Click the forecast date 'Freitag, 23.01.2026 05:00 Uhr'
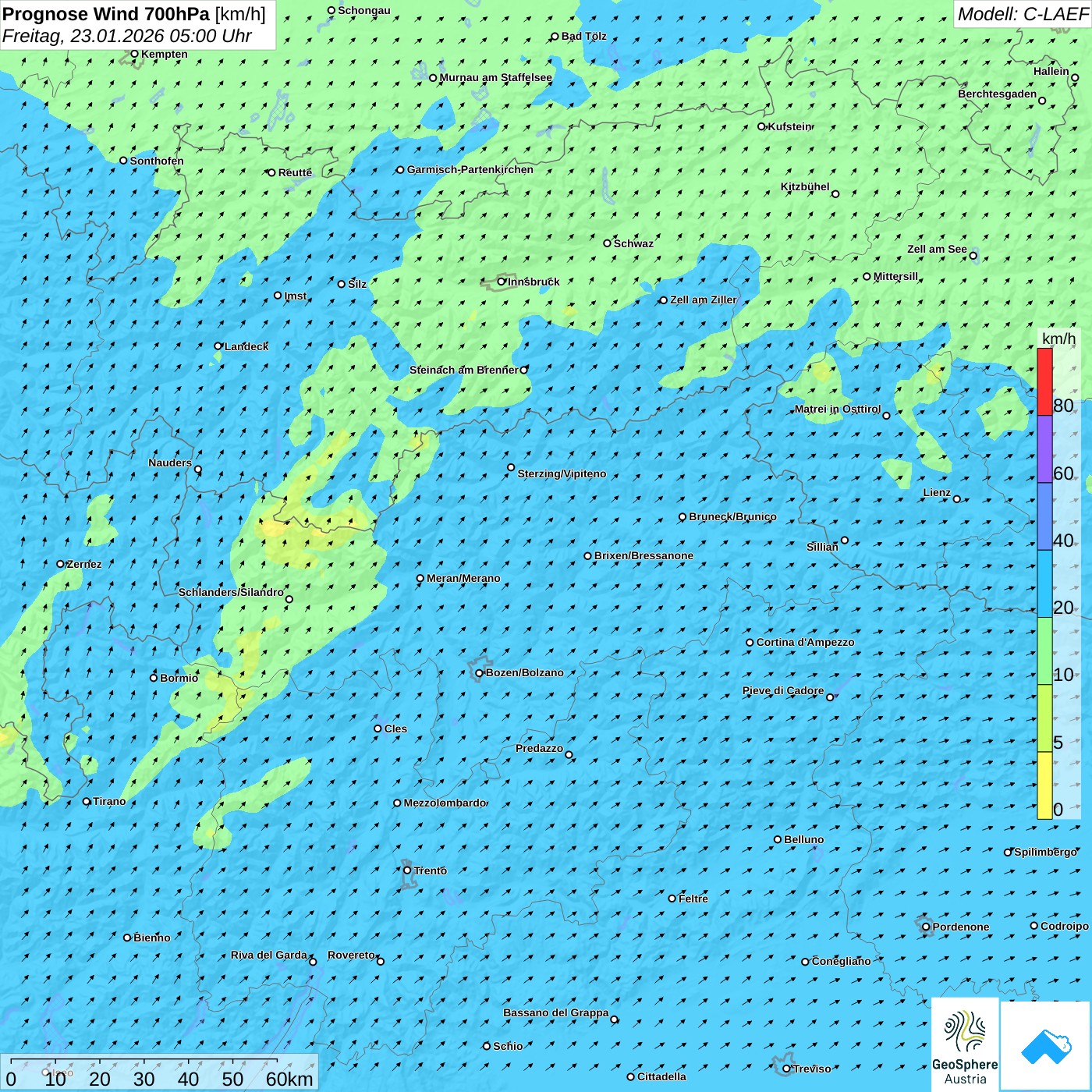 tap(127, 36)
